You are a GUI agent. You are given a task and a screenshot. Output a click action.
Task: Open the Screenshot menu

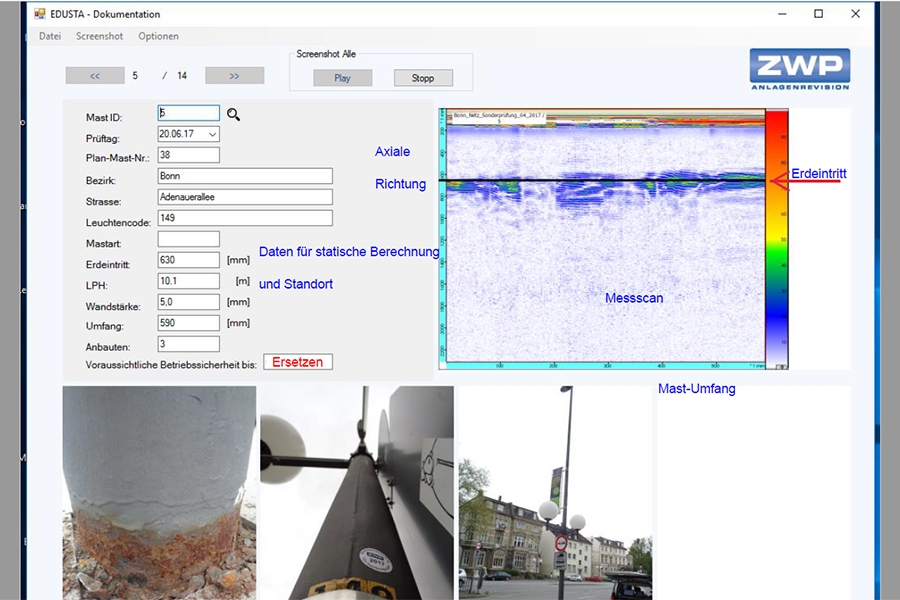pos(100,36)
